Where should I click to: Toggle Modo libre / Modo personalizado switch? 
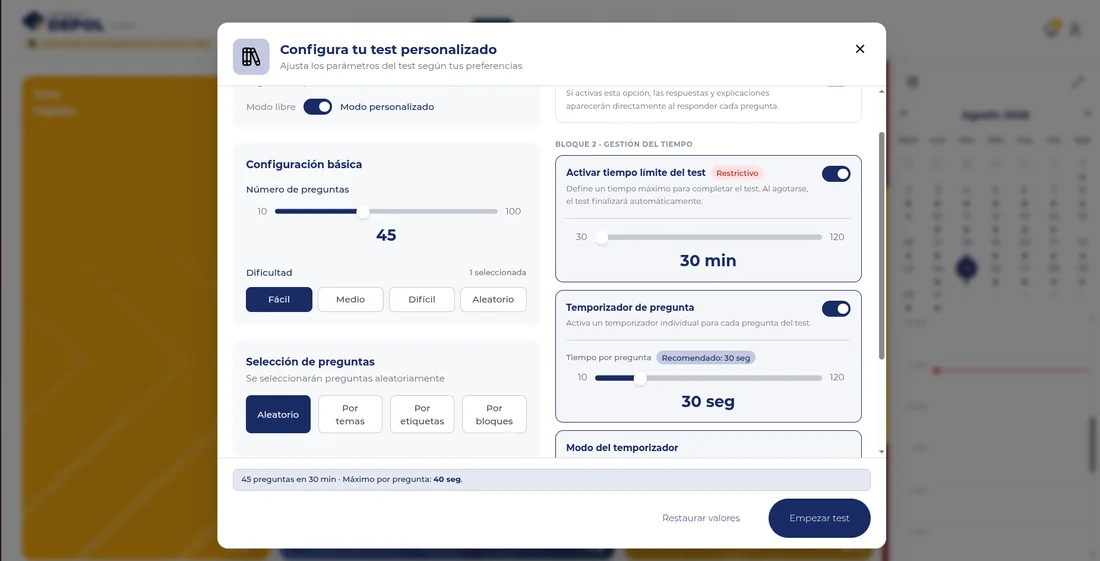[x=318, y=107]
